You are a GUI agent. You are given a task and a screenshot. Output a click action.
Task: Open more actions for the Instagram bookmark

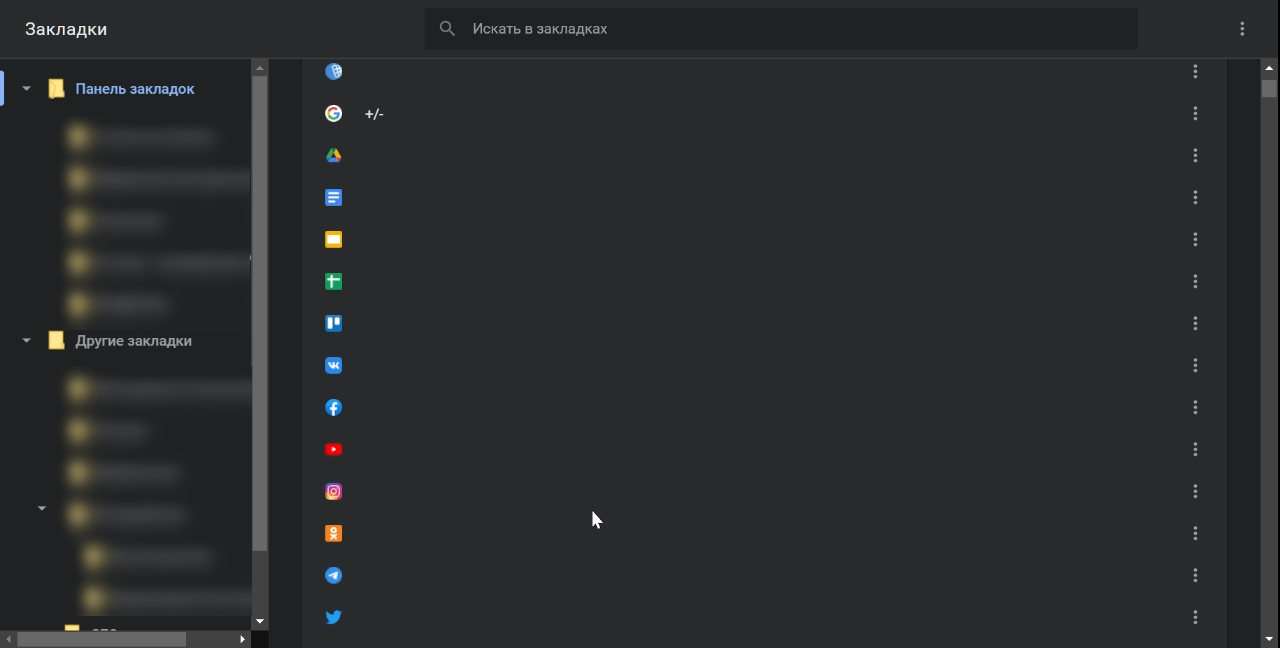1195,492
